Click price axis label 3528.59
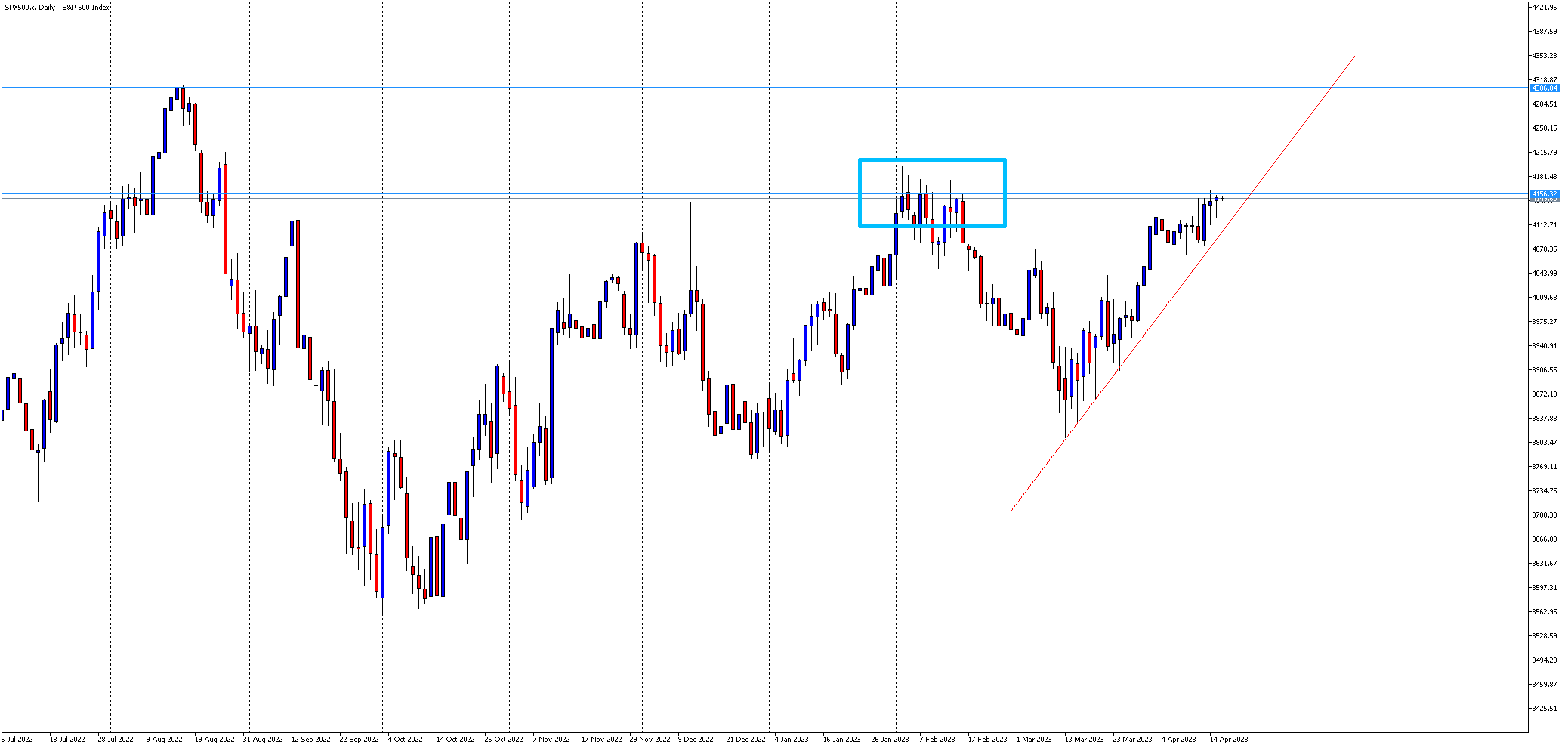Viewport: 1568px width, 748px height. [x=1545, y=636]
